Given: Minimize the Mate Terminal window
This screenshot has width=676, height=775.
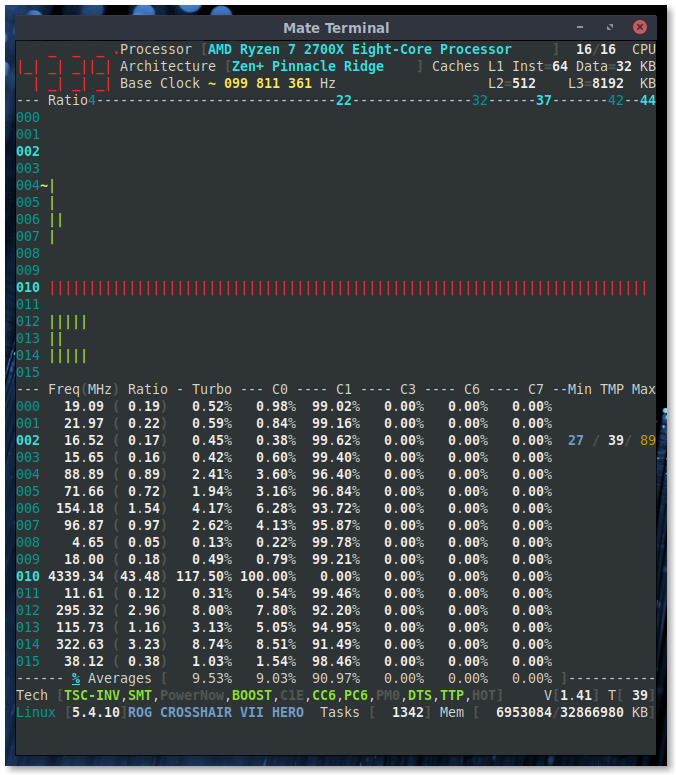Looking at the screenshot, I should (580, 27).
